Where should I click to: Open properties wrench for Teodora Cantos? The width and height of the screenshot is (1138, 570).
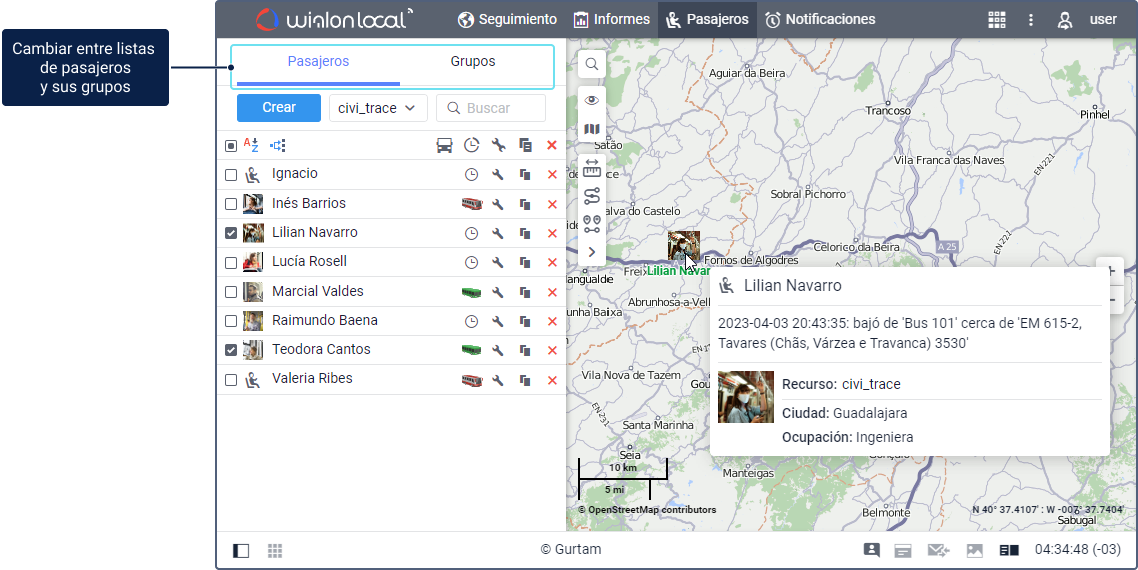coord(498,350)
